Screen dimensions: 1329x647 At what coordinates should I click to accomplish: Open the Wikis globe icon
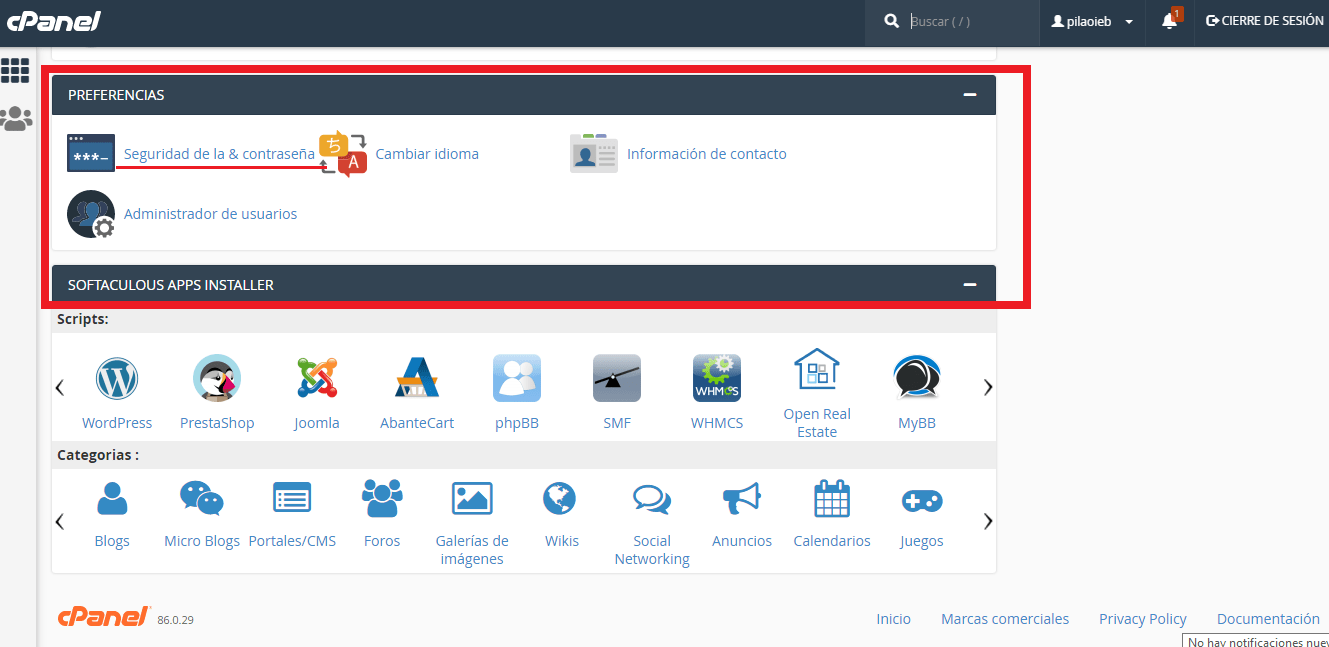(560, 498)
